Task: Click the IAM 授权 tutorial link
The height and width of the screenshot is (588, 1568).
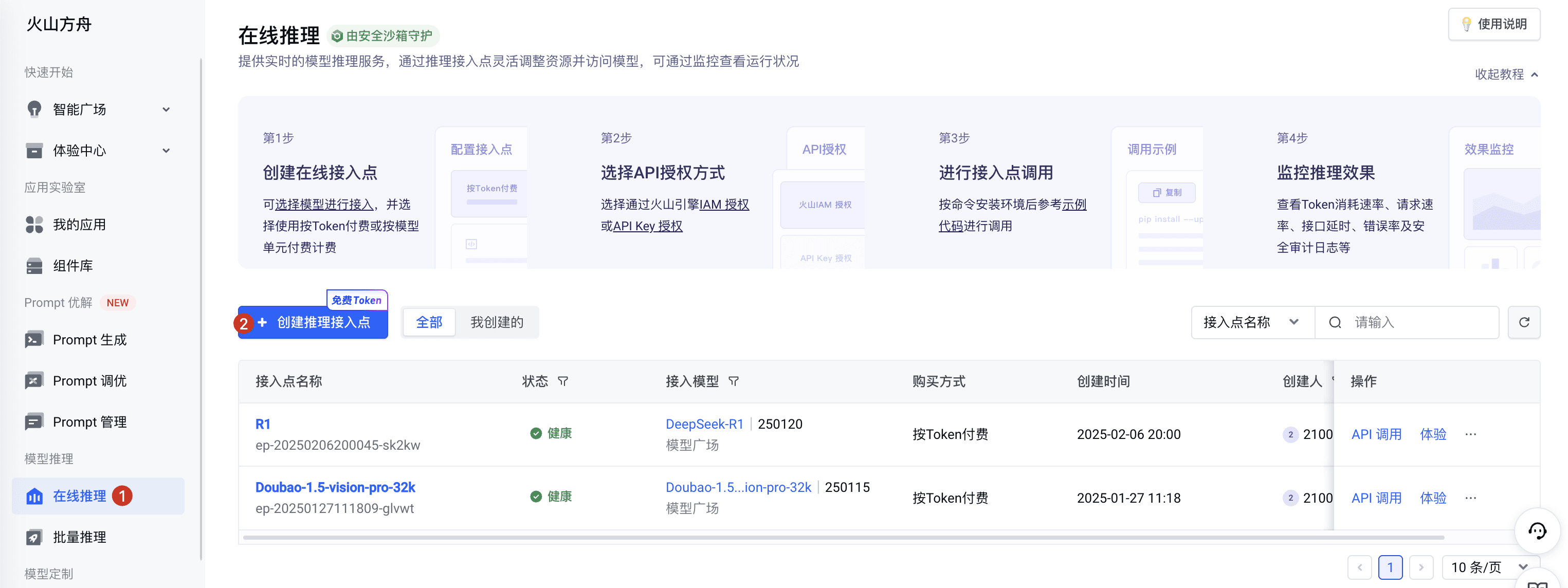Action: tap(724, 205)
